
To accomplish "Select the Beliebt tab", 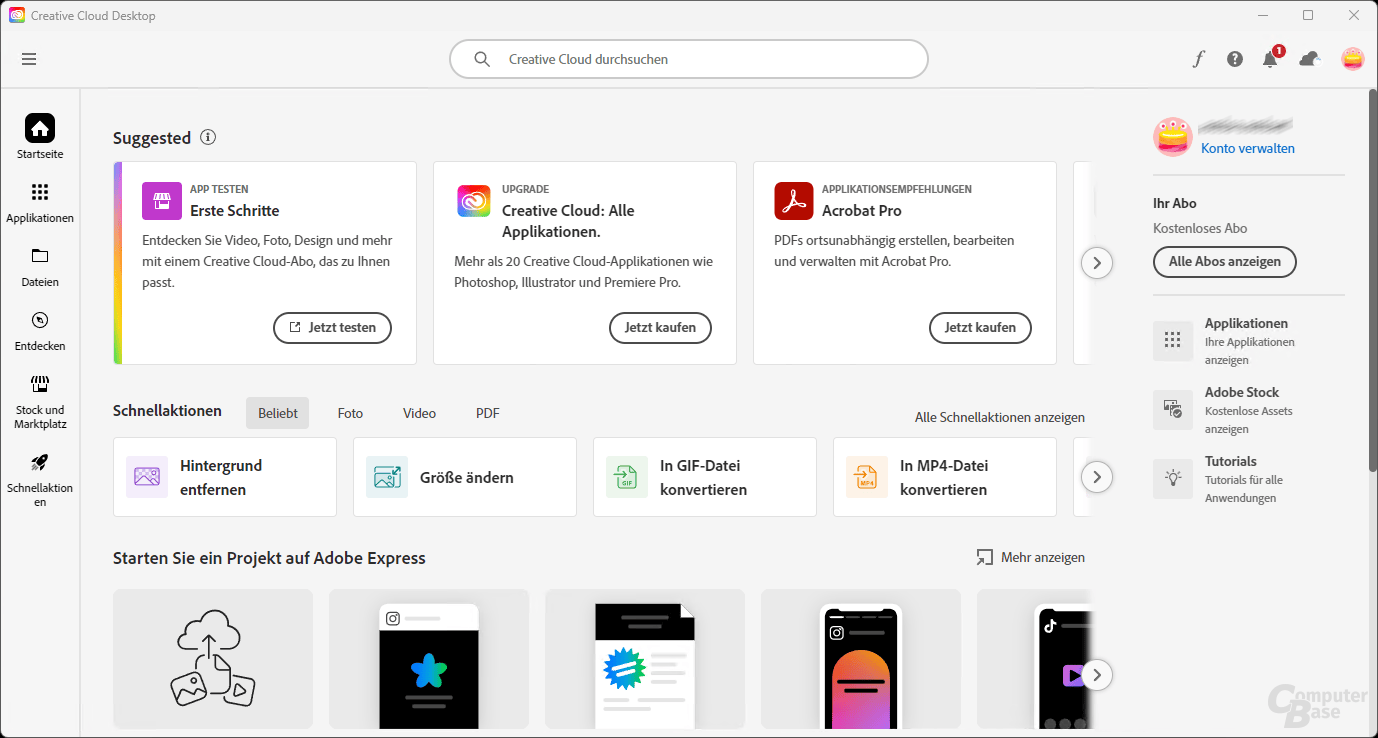I will pyautogui.click(x=278, y=413).
